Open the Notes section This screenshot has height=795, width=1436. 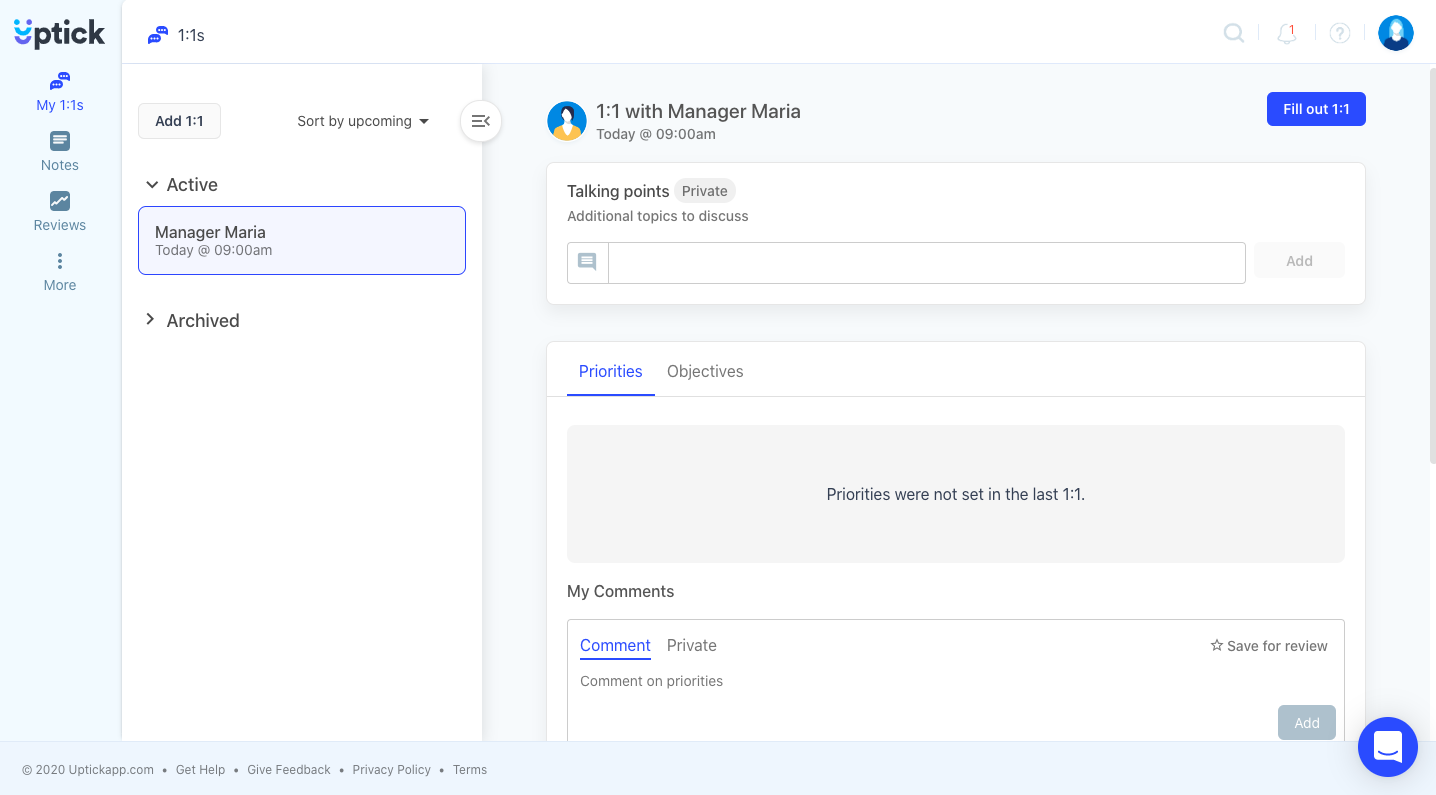pos(60,152)
